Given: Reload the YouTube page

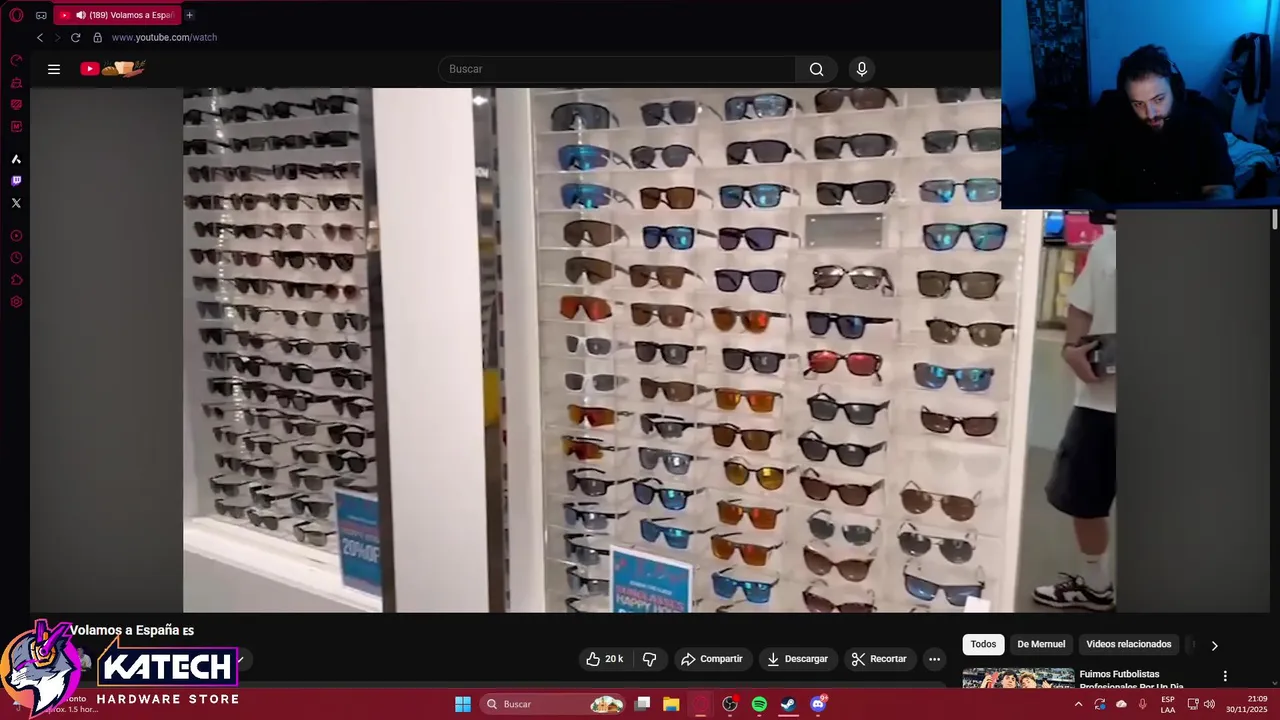Looking at the screenshot, I should point(75,37).
